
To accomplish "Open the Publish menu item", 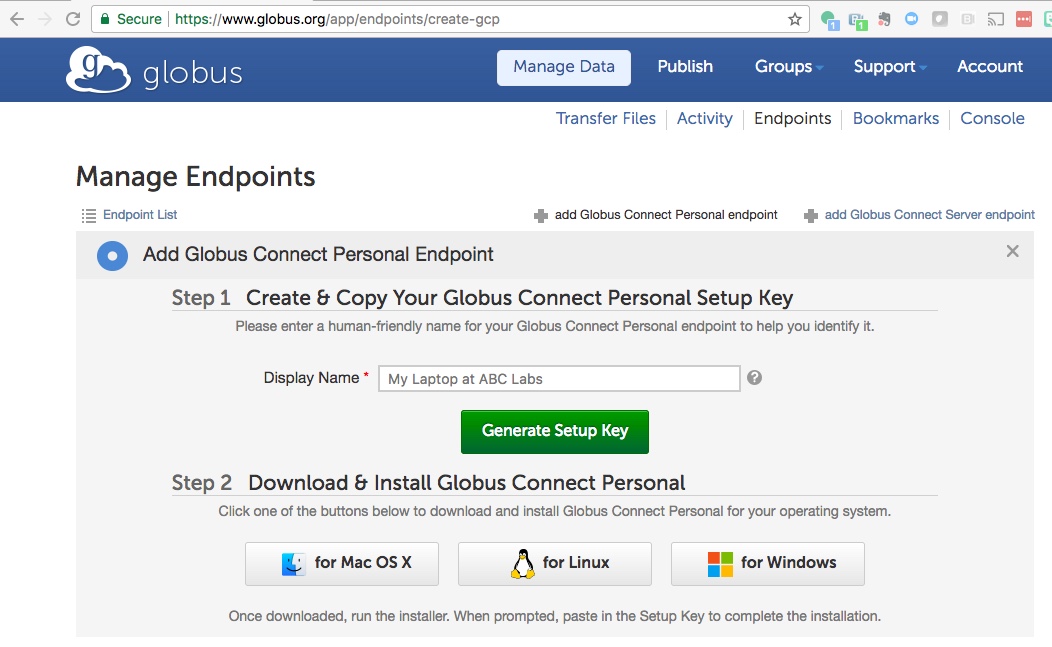I will click(x=685, y=66).
